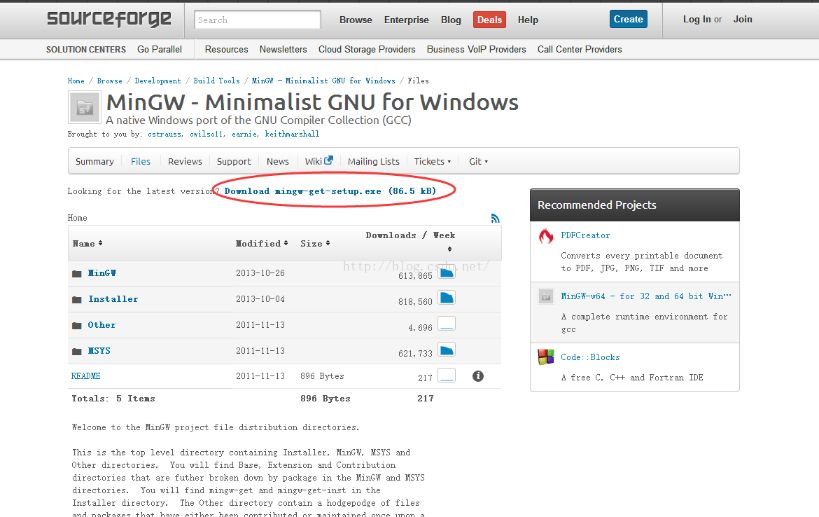
Task: Download mingw-get-setup.exe link
Action: 330,191
